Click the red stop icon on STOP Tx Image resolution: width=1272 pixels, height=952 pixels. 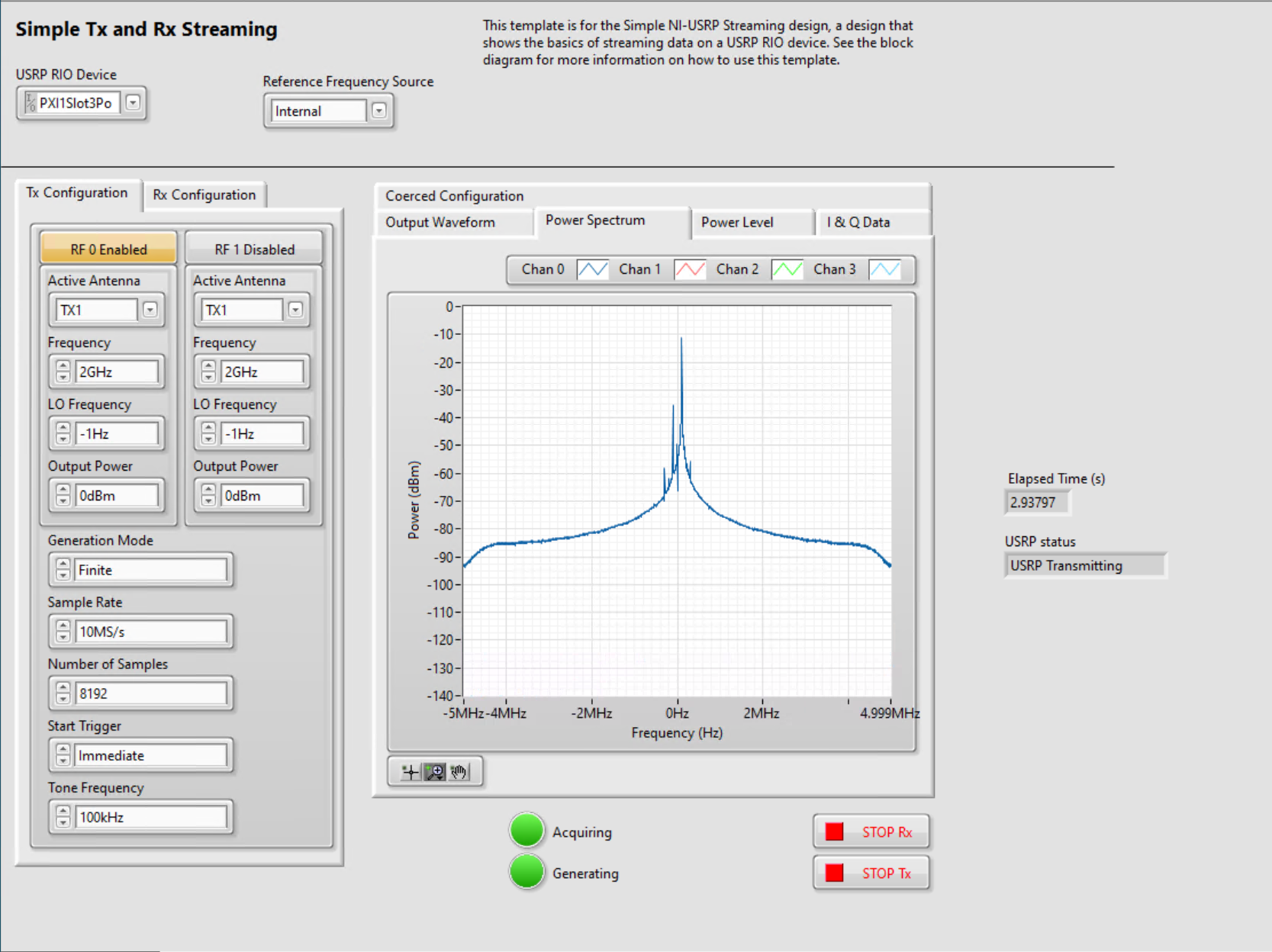click(x=835, y=873)
